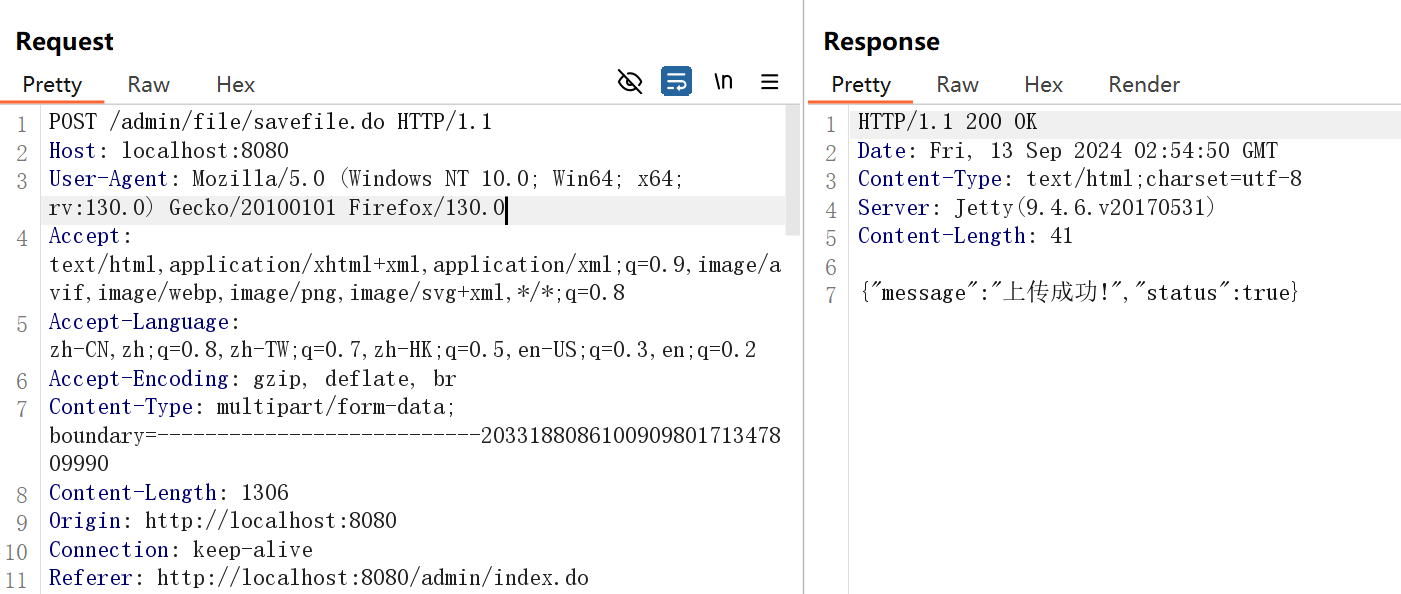Click the JSON message body in Response
The width and height of the screenshot is (1401, 594).
pos(1079,293)
